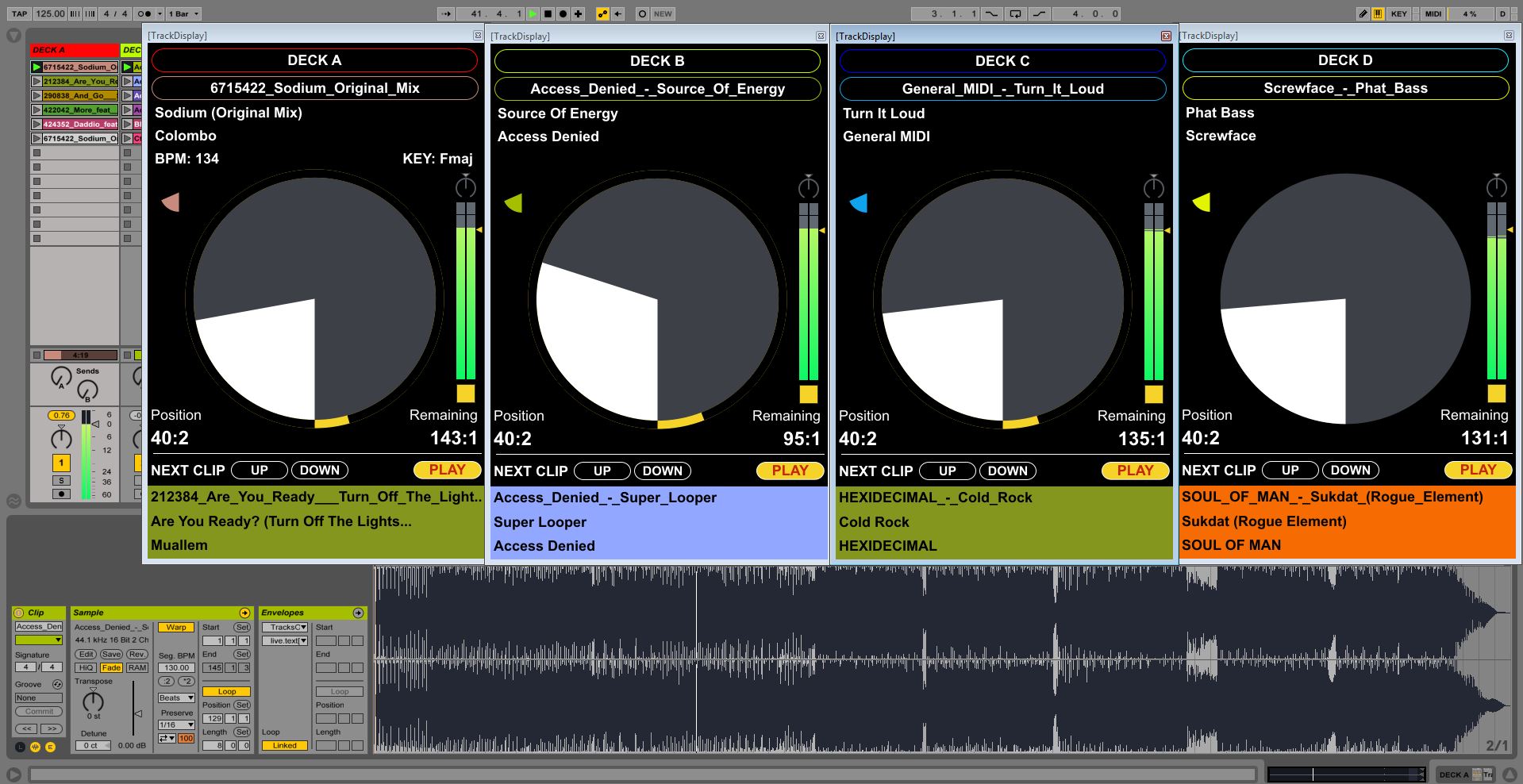Open the 1 Bar quantization dropdown
Viewport: 1523px width, 784px height.
(183, 13)
